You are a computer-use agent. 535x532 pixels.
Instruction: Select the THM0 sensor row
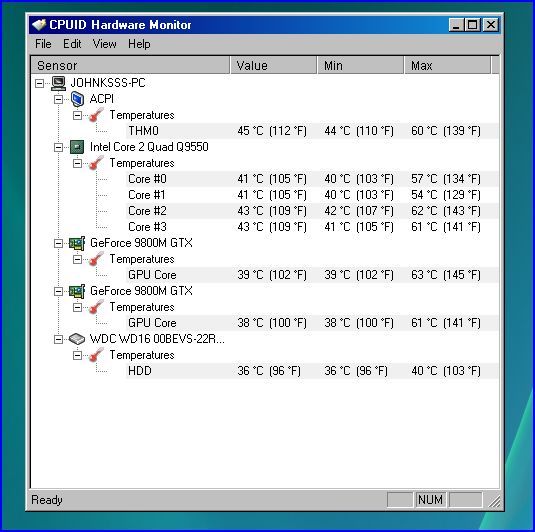click(312, 131)
